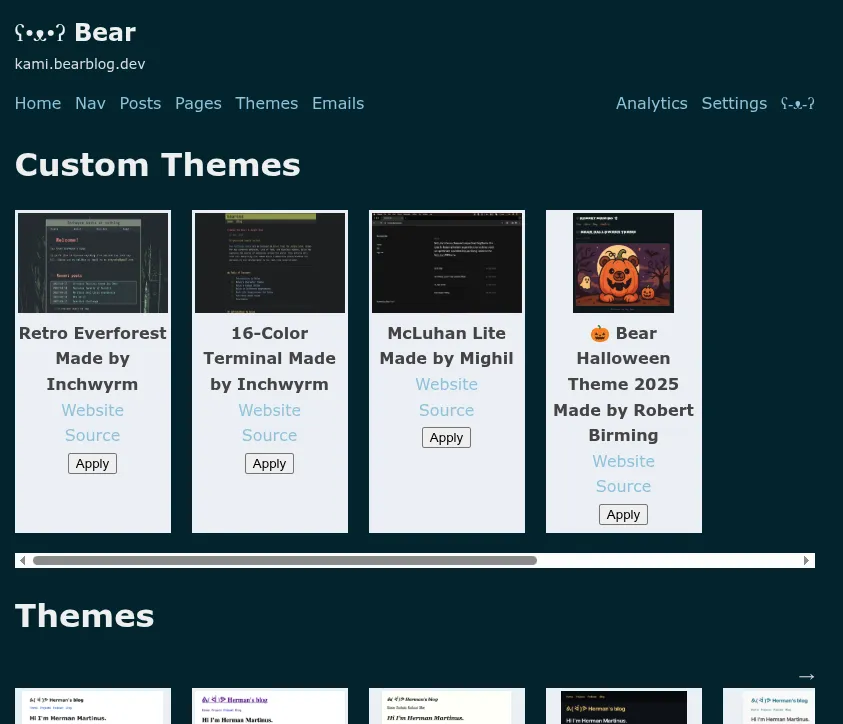Click the left arrow on the themes carousel
Viewport: 843px width, 724px height.
[x=22, y=560]
